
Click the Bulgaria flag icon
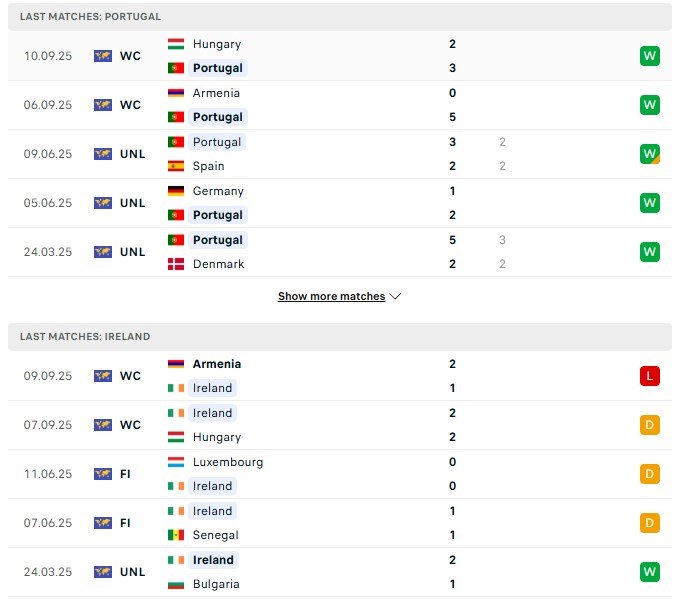pyautogui.click(x=176, y=584)
